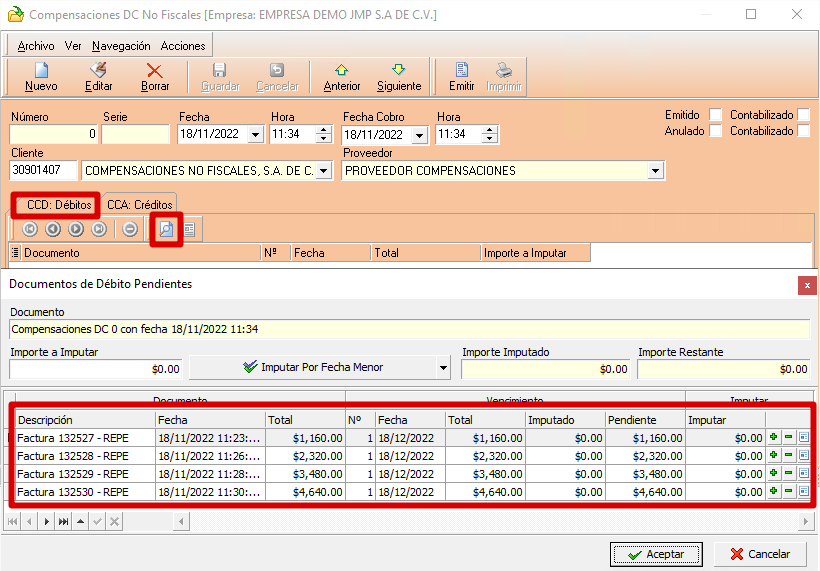This screenshot has height=571, width=820.
Task: Click the detail form icon next to magnifier
Action: [x=189, y=230]
